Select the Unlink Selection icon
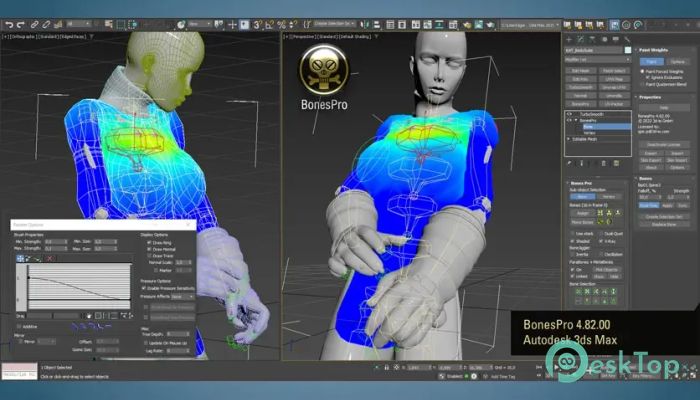 46,25
